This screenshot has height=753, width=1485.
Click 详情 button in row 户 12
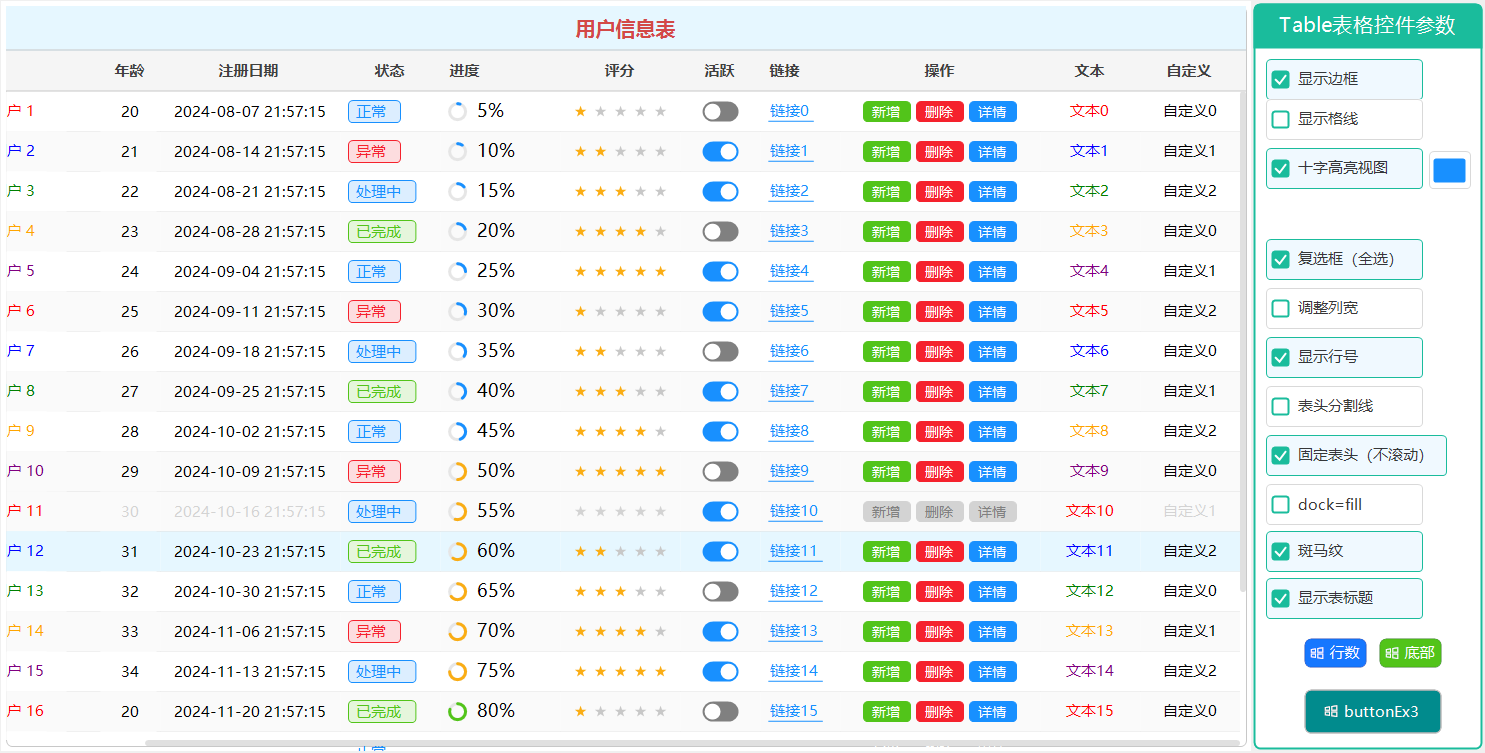click(x=992, y=551)
